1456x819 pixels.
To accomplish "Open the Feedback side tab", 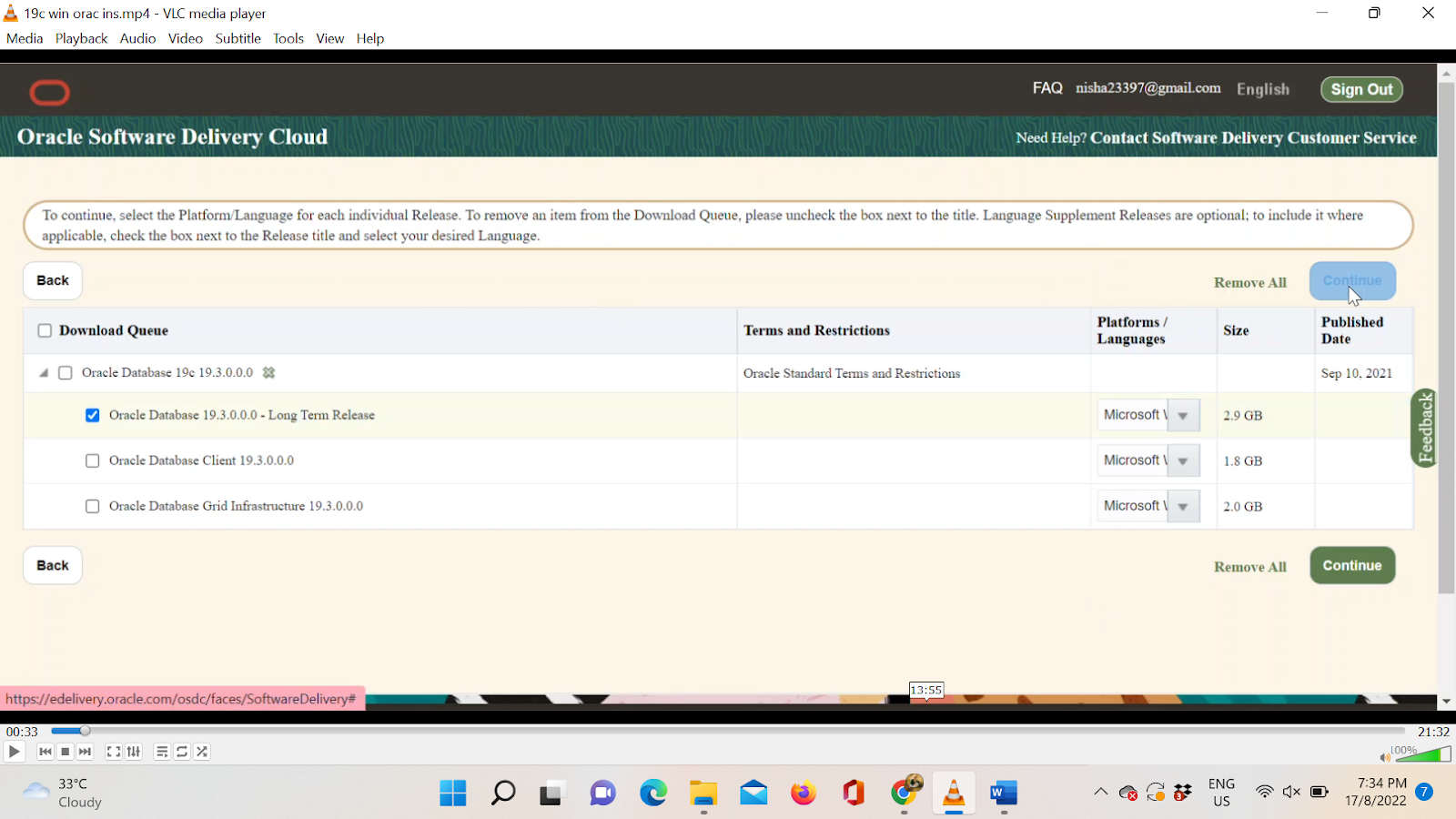I will click(x=1424, y=428).
